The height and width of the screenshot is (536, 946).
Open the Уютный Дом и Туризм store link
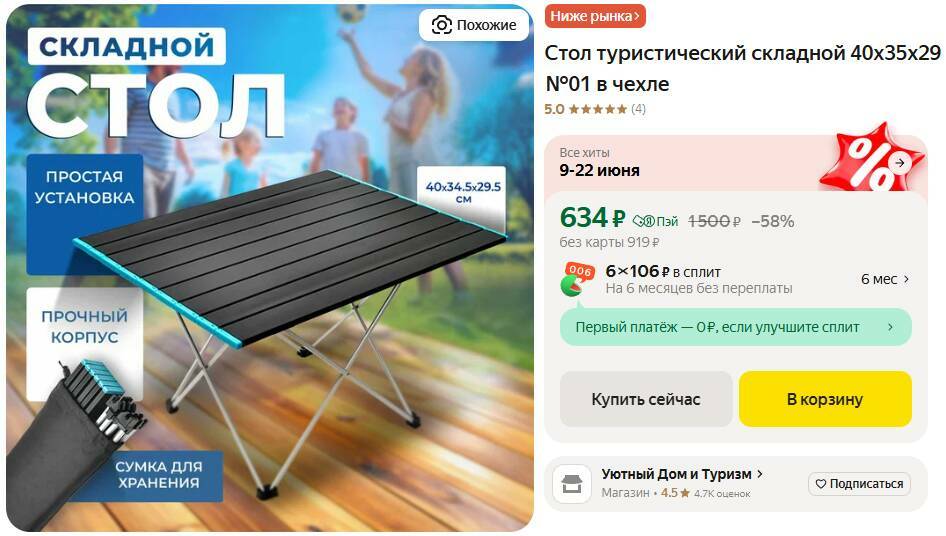pyautogui.click(x=676, y=474)
